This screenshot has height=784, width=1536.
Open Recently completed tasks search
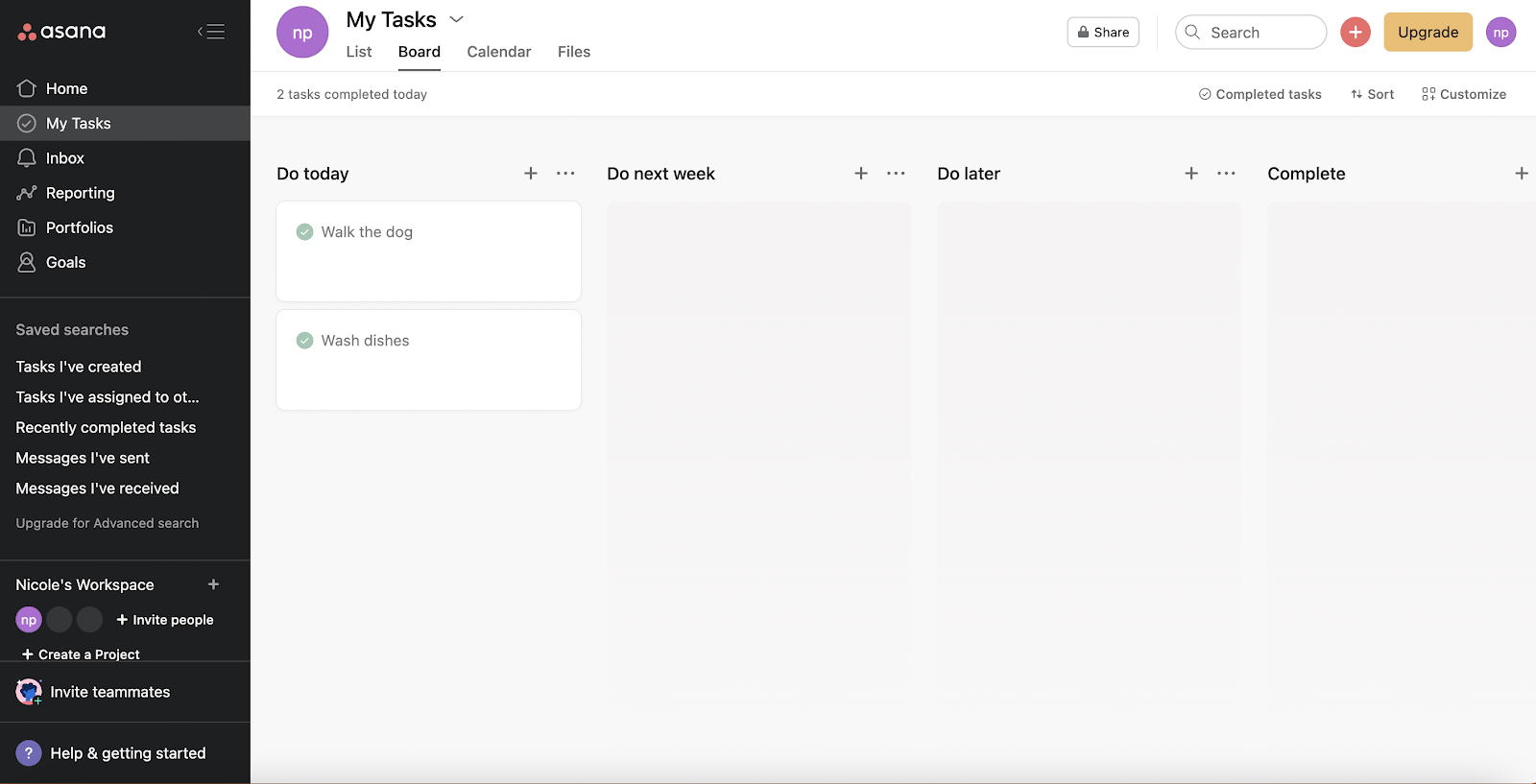click(106, 428)
